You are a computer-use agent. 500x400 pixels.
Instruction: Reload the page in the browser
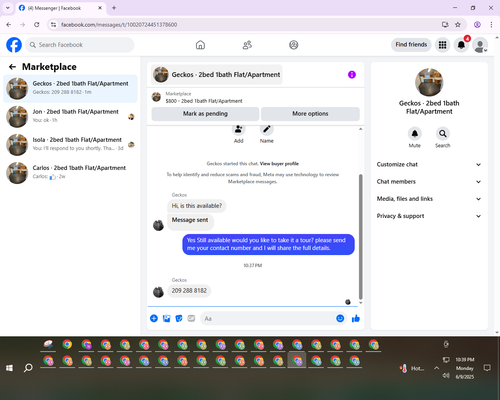pyautogui.click(x=37, y=25)
